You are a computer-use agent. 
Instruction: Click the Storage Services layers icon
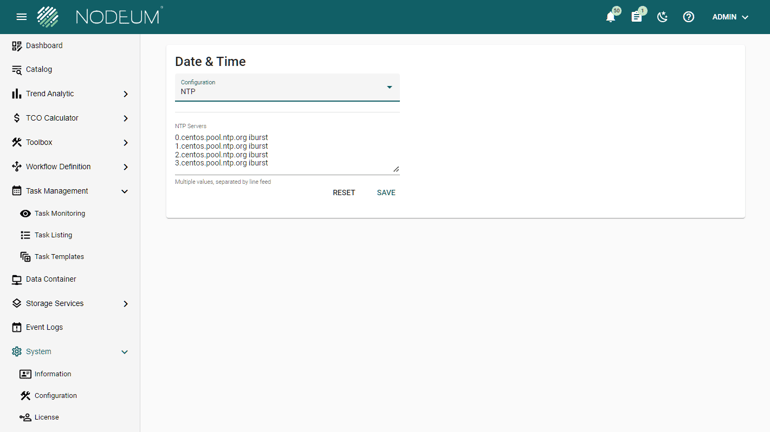coord(17,303)
